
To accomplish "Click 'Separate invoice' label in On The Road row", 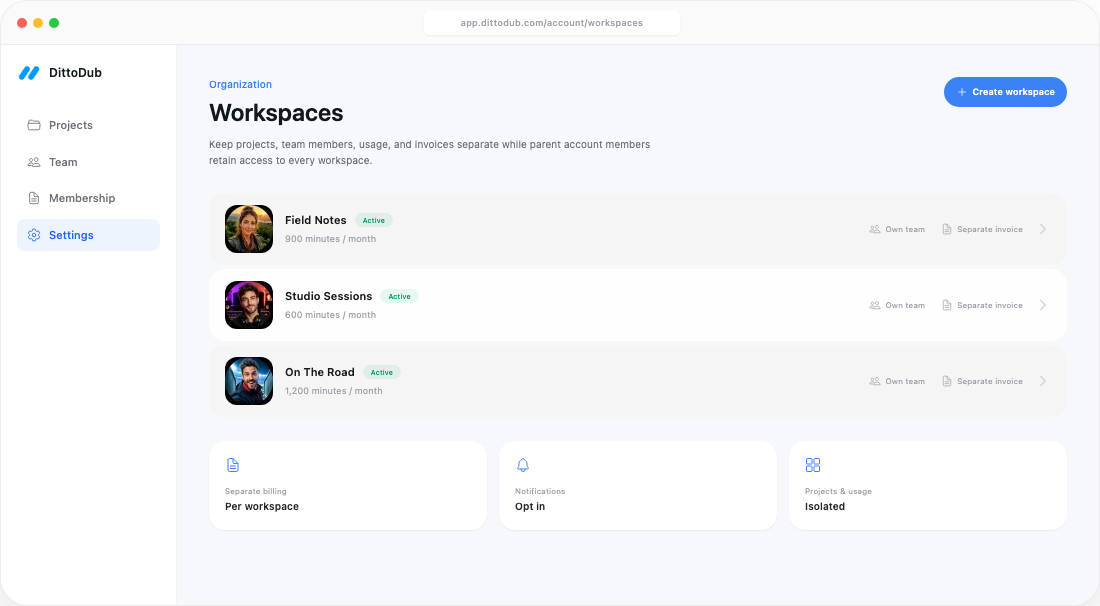I will click(990, 382).
